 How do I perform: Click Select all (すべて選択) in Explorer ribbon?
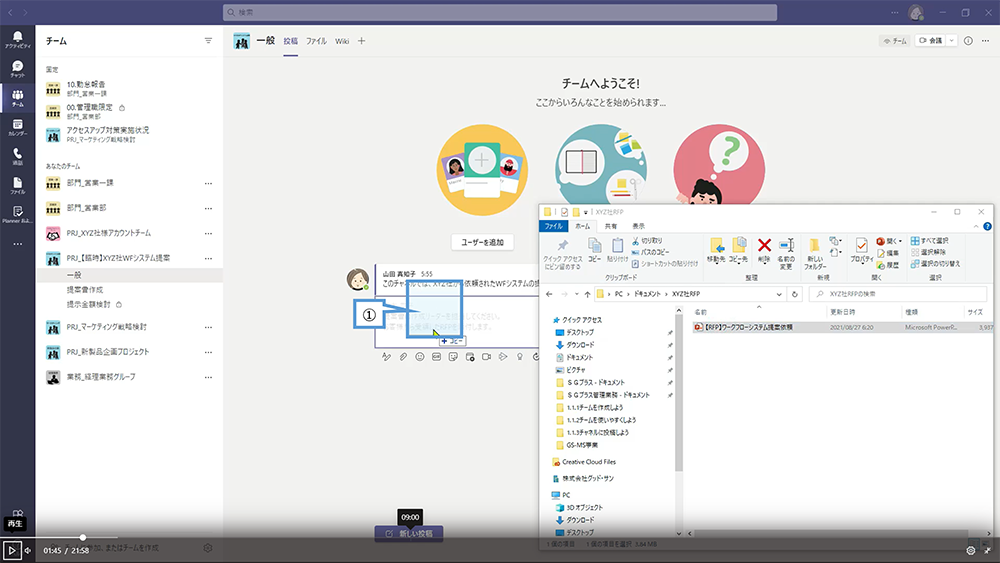point(929,241)
